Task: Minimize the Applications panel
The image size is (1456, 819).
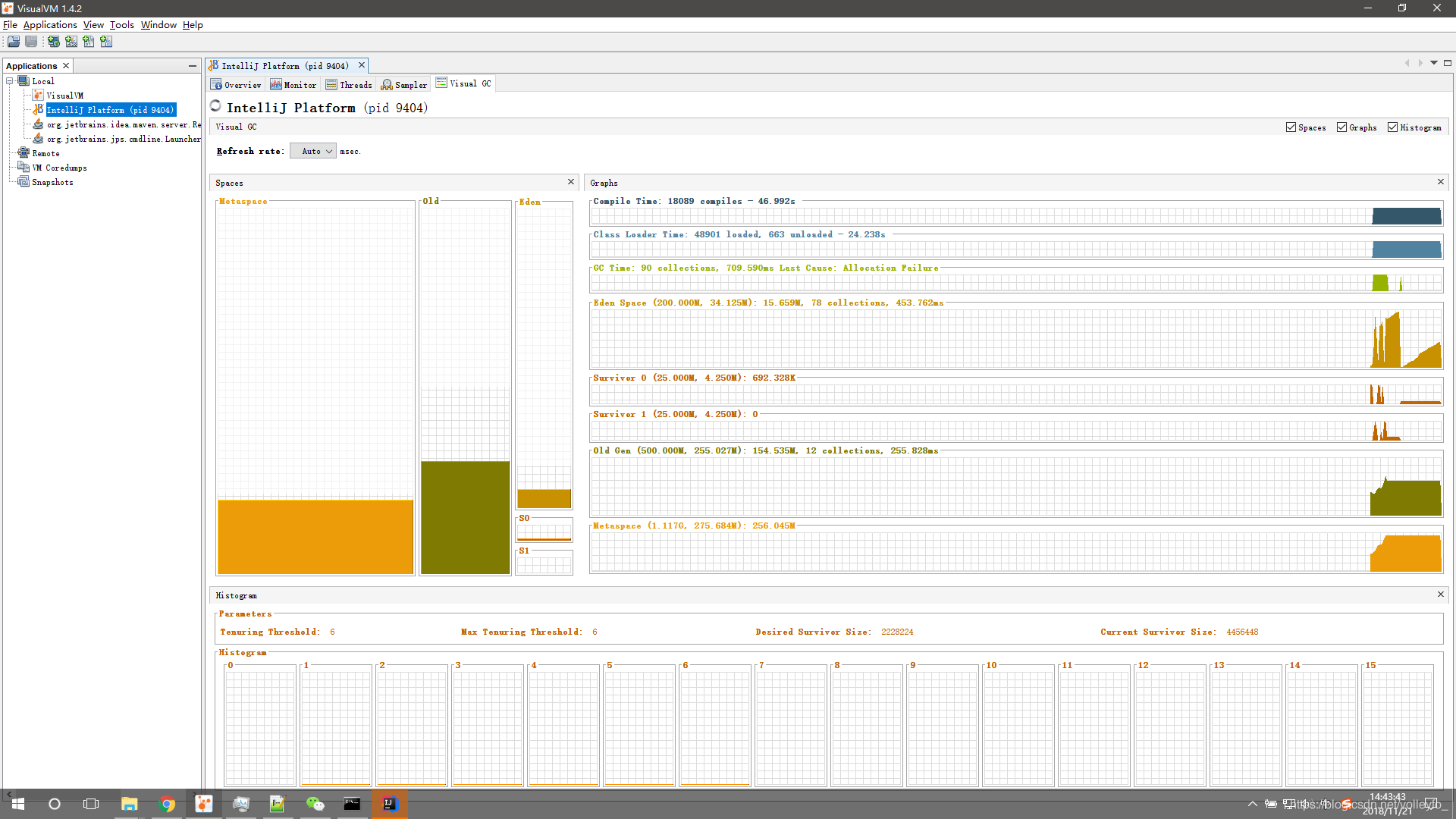Action: [193, 66]
